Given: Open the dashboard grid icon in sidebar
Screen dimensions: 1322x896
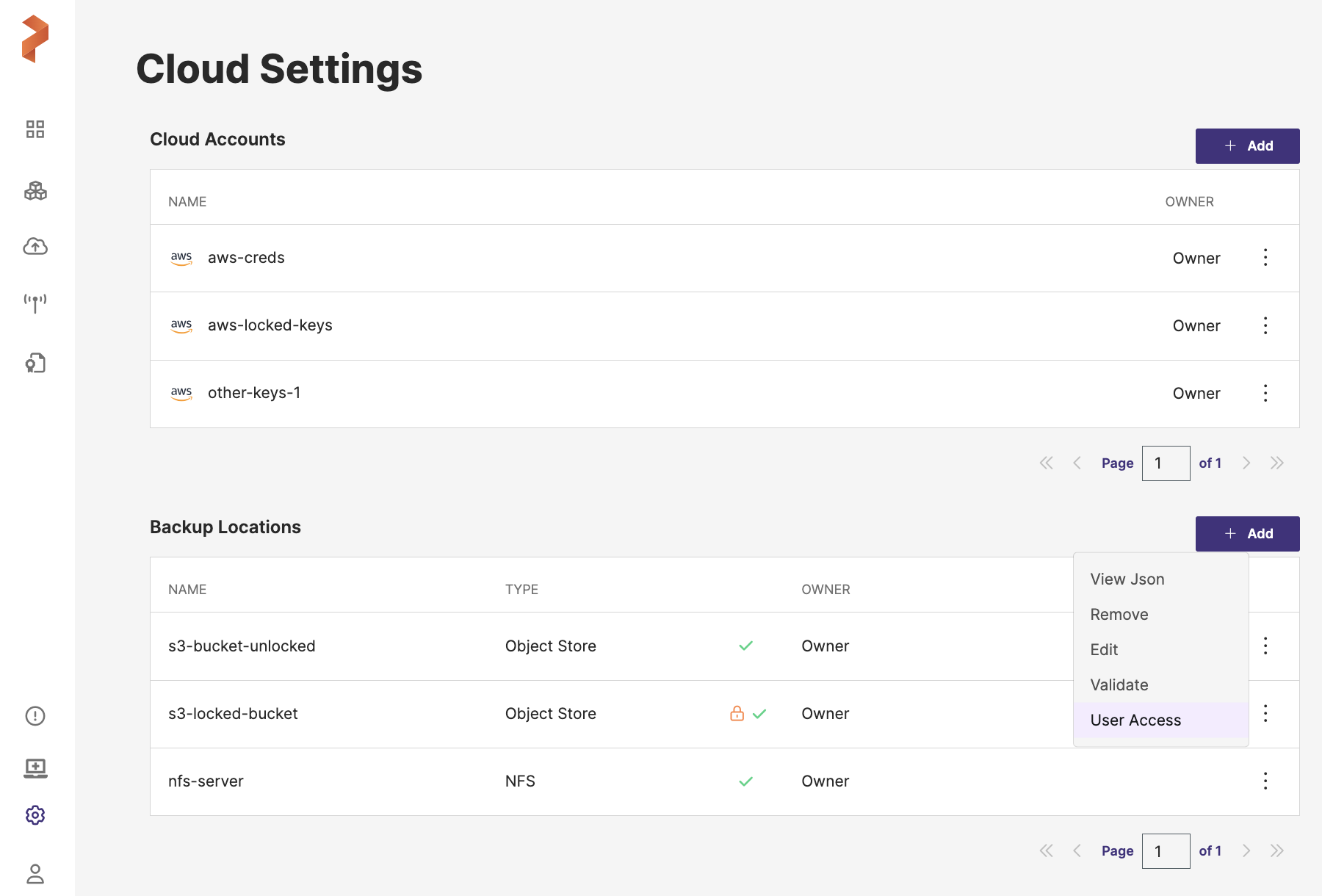Looking at the screenshot, I should coord(35,129).
